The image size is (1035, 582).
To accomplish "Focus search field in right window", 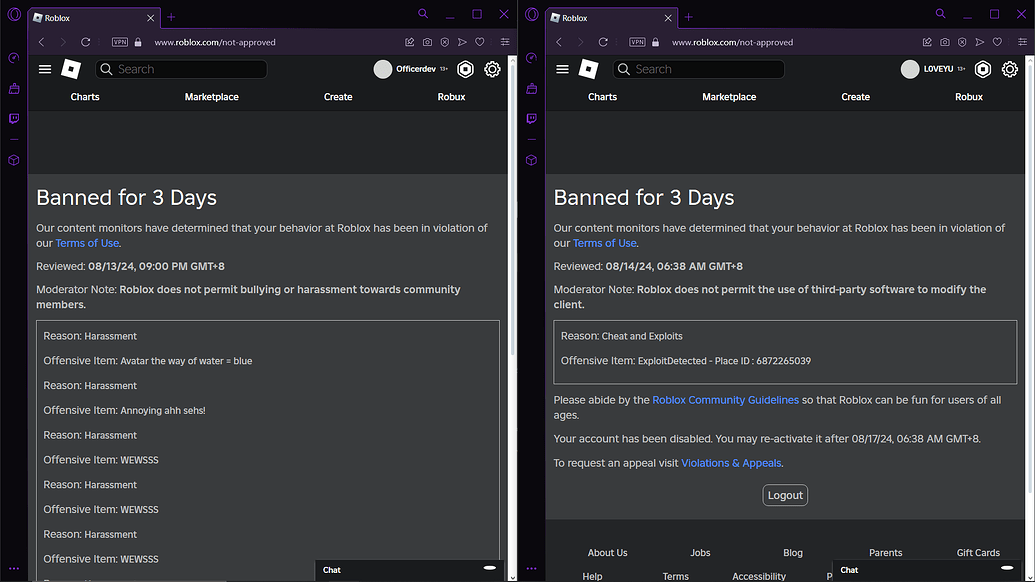I will point(699,69).
